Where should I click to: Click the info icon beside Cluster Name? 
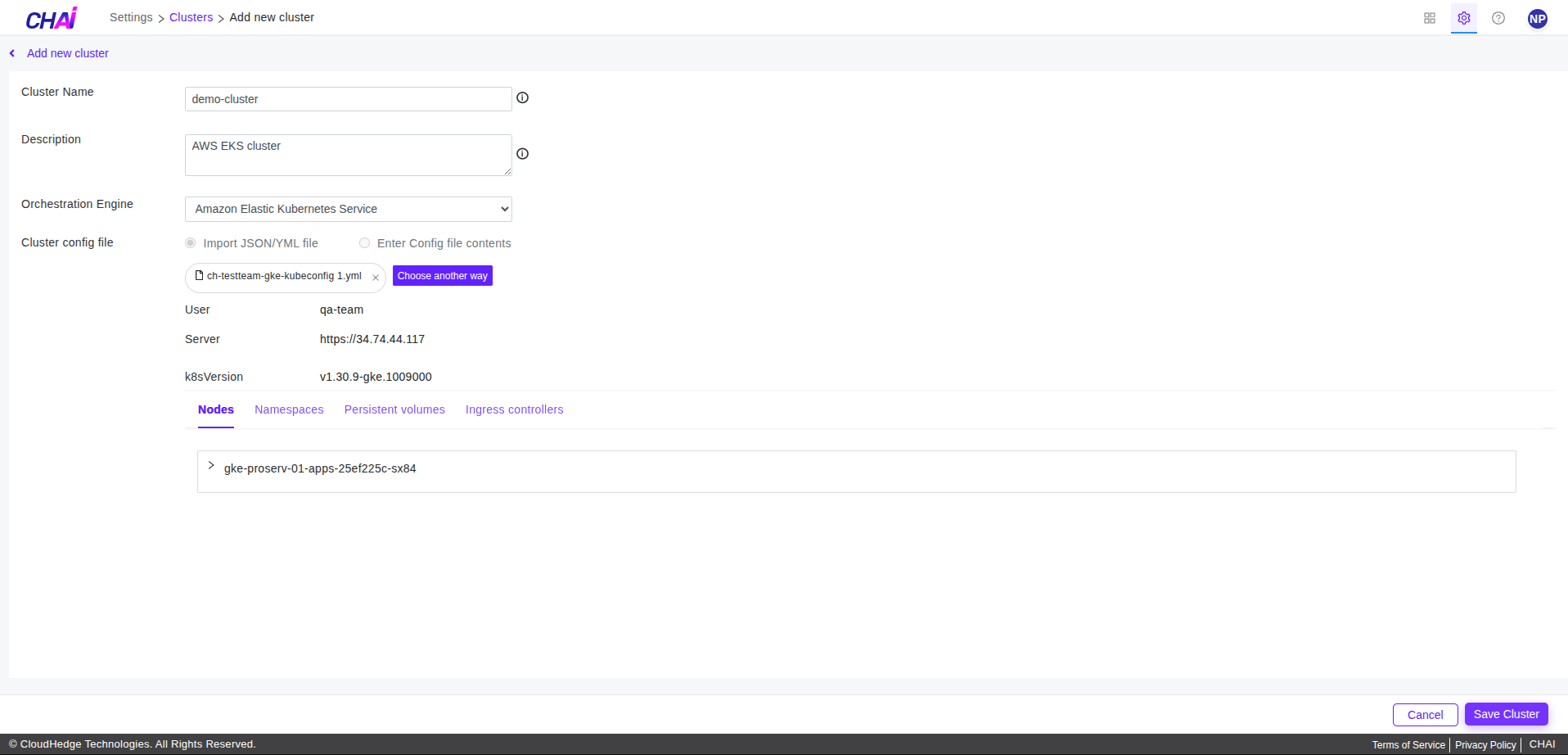click(x=522, y=98)
